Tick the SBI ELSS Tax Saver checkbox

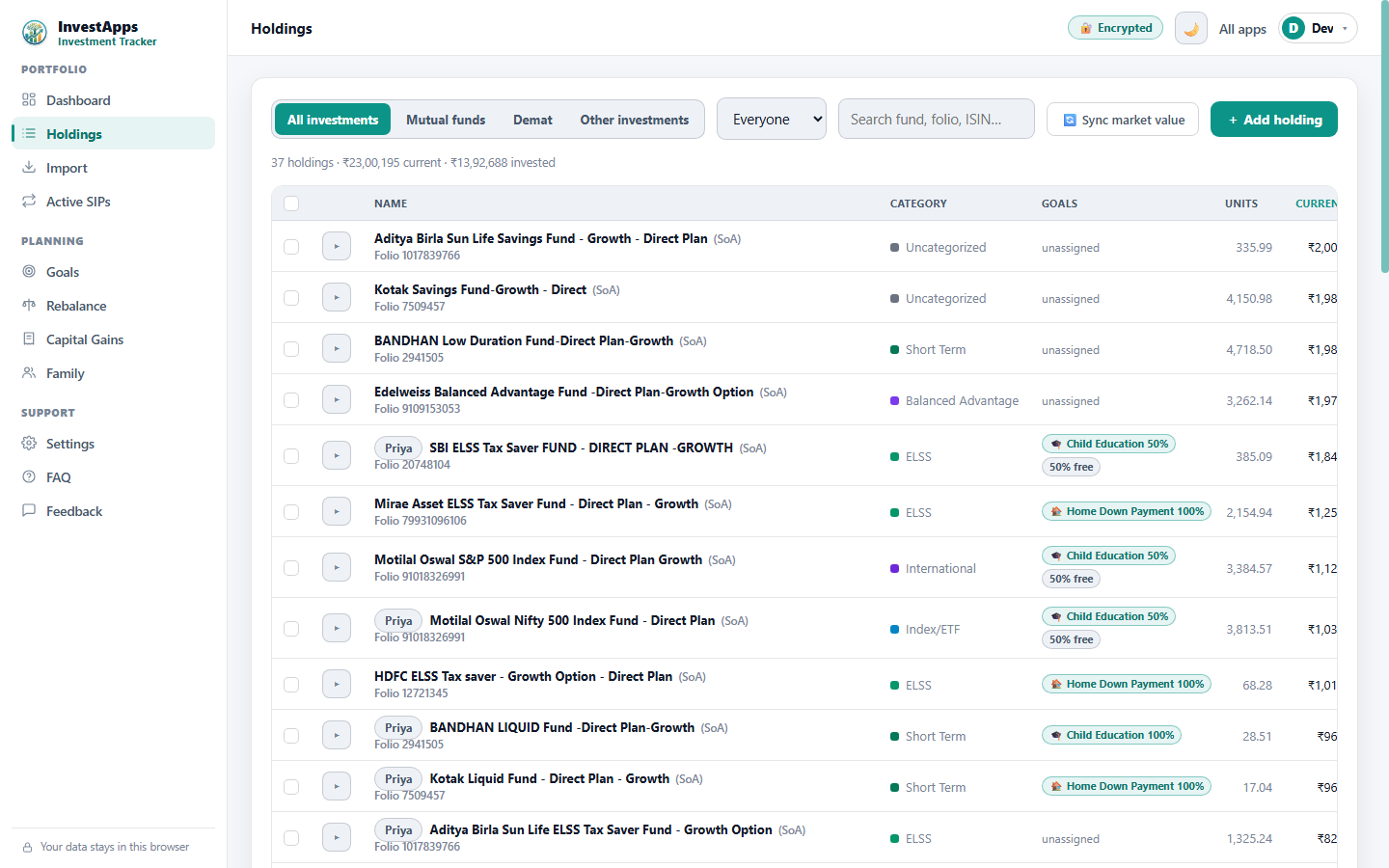tap(291, 456)
